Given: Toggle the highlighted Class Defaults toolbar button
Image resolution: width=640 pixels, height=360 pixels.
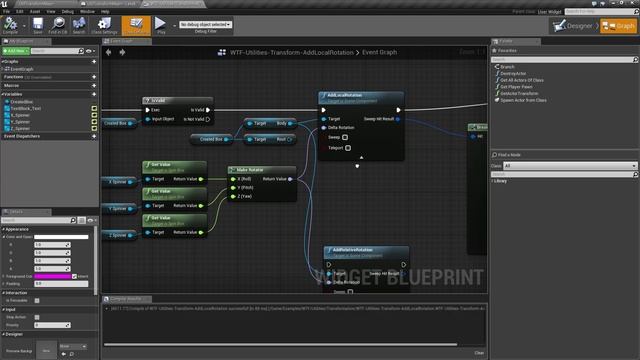Looking at the screenshot, I should pos(136,26).
